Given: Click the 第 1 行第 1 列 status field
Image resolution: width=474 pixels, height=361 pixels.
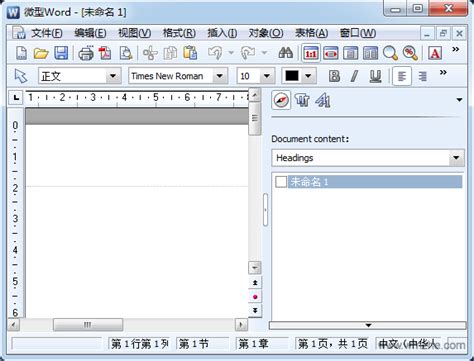Looking at the screenshot, I should [139, 344].
